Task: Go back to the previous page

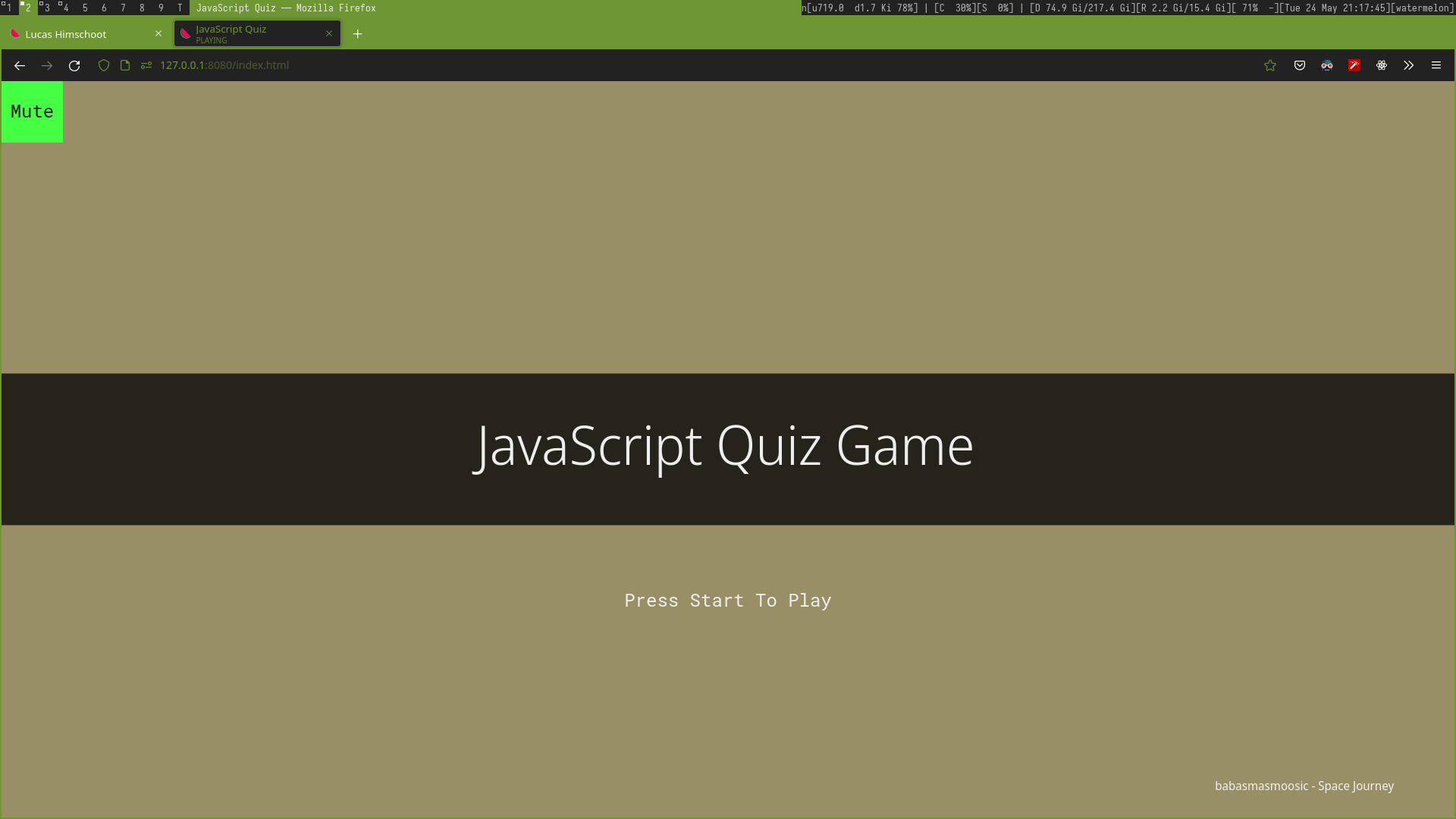Action: click(20, 66)
